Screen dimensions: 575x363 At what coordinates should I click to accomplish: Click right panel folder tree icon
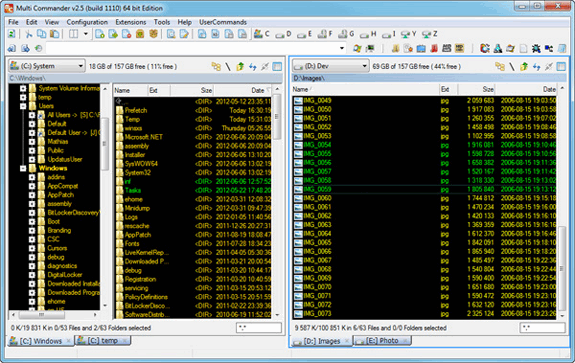point(500,66)
